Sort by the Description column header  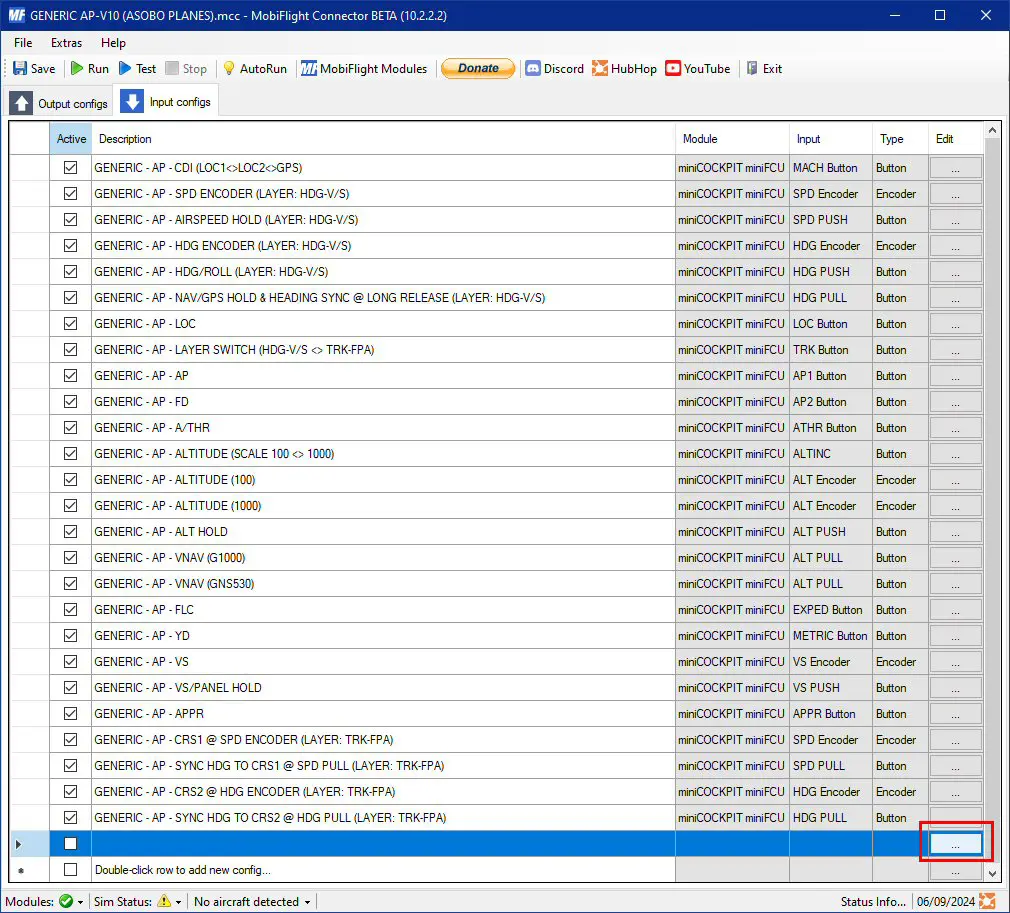[x=383, y=139]
